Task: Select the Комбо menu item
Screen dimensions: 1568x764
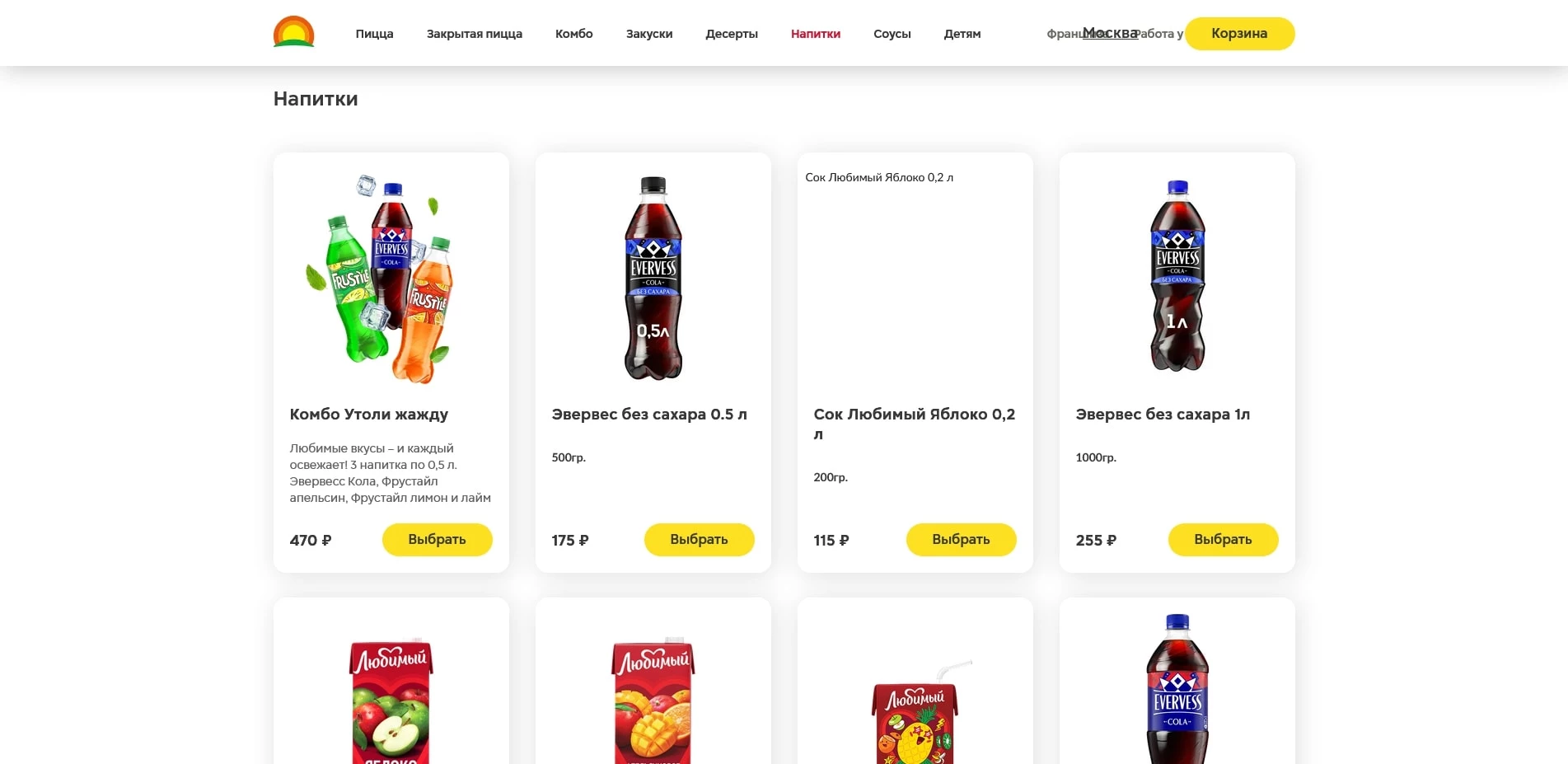Action: 574,34
